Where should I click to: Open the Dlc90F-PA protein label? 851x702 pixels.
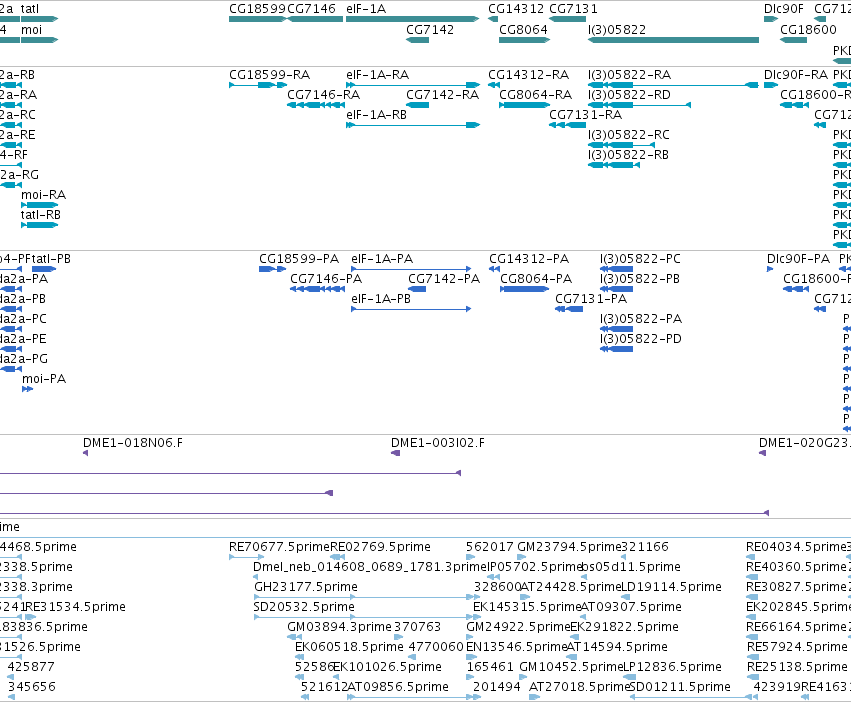[798, 258]
